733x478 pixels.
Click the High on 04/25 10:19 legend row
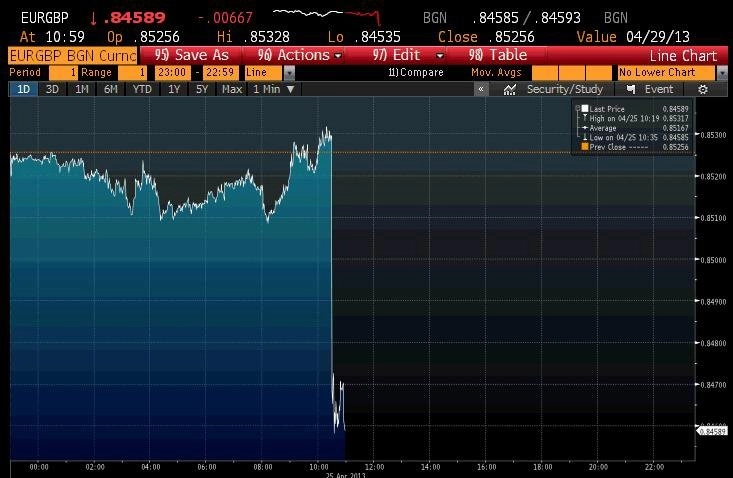(635, 119)
